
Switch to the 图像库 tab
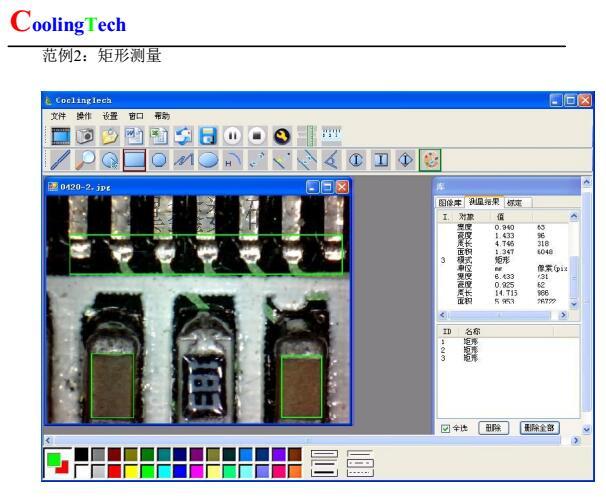tap(450, 203)
